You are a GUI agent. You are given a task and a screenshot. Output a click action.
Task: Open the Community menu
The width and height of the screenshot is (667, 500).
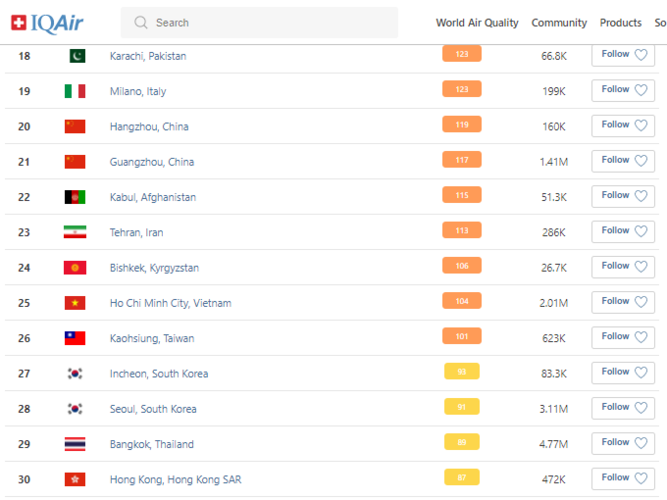pyautogui.click(x=559, y=23)
